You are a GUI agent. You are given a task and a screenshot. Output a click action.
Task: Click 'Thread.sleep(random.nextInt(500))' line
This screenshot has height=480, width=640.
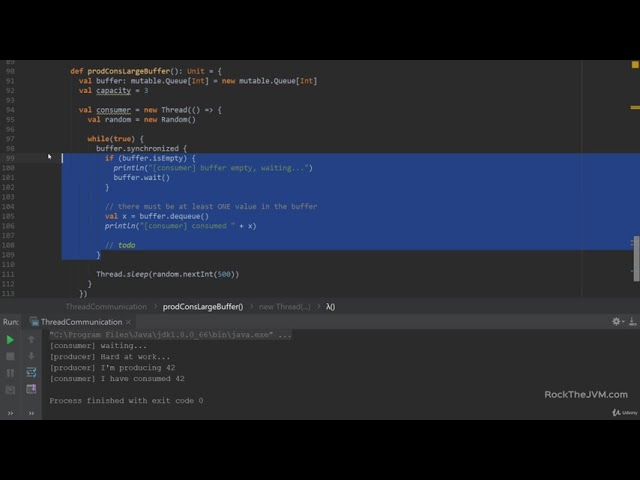168,274
